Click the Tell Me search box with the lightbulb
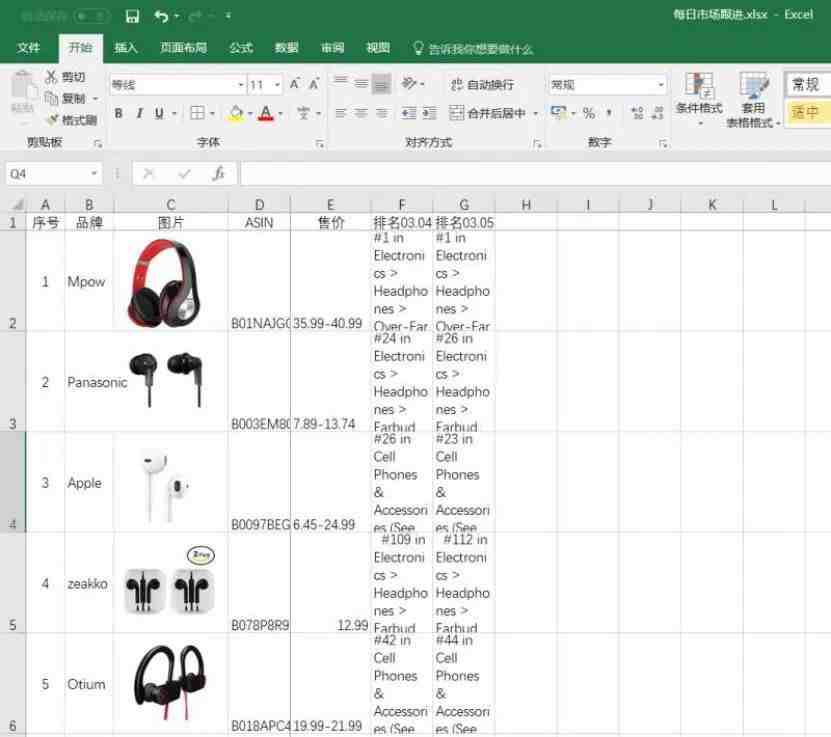Viewport: 831px width, 737px height. click(x=473, y=49)
